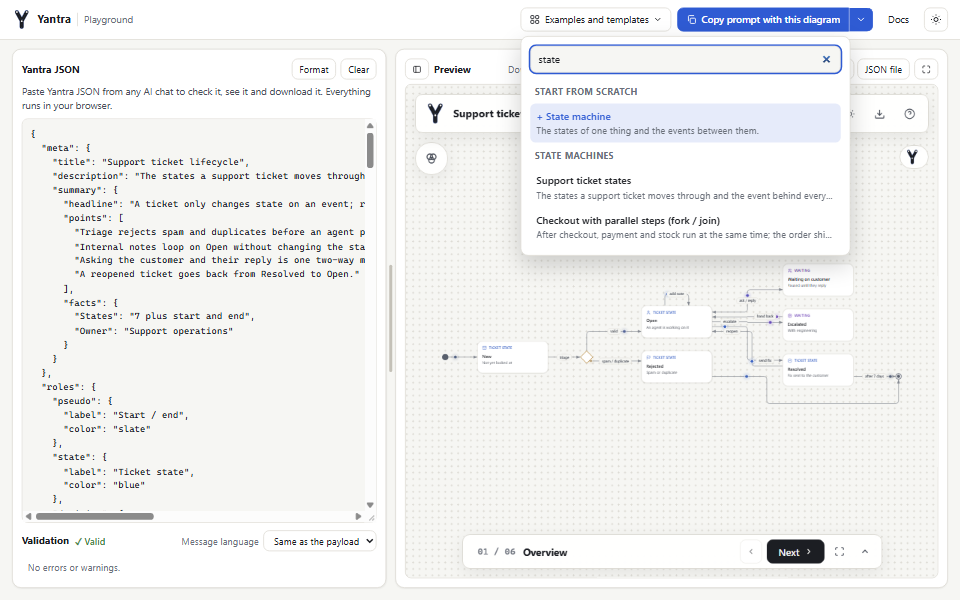The height and width of the screenshot is (600, 960).
Task: Click the Next step button
Action: click(795, 552)
